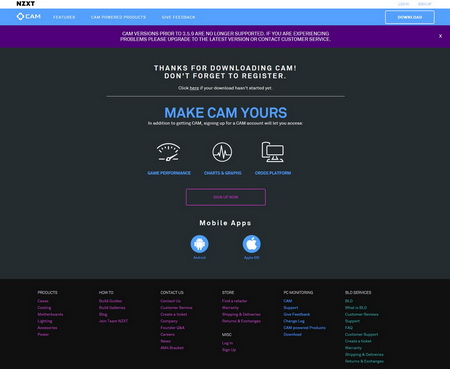The height and width of the screenshot is (369, 450).
Task: Open Build Galleries under How To
Action: tap(112, 308)
